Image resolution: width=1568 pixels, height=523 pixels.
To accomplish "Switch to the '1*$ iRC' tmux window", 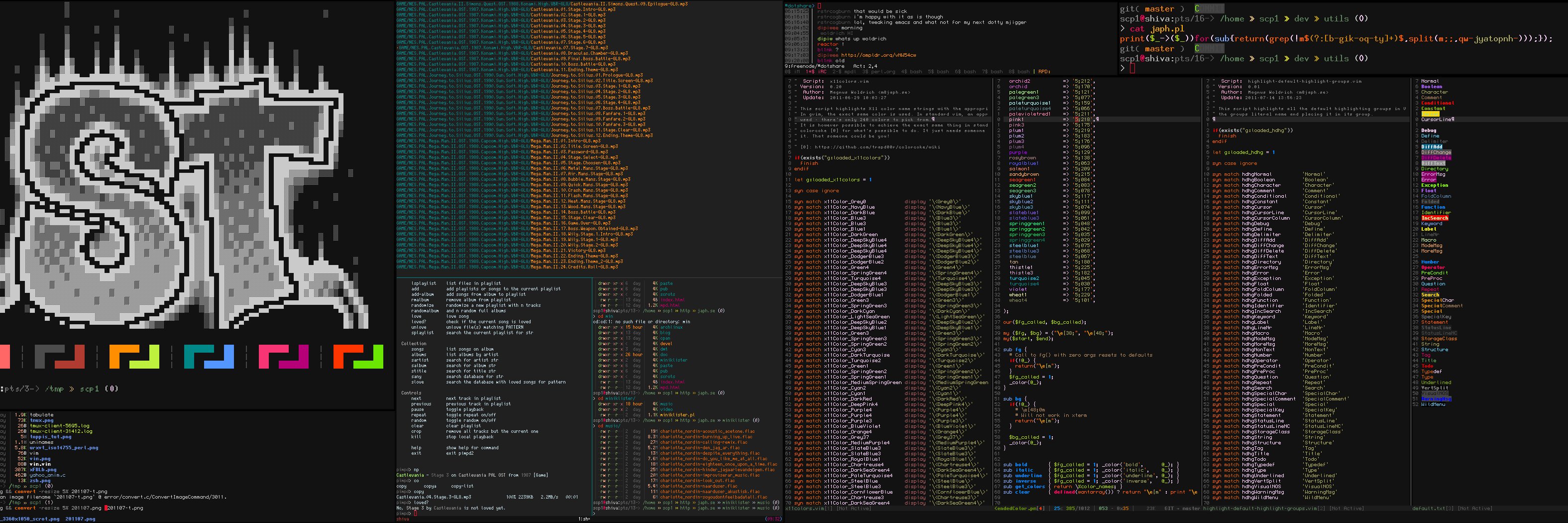I will click(816, 71).
